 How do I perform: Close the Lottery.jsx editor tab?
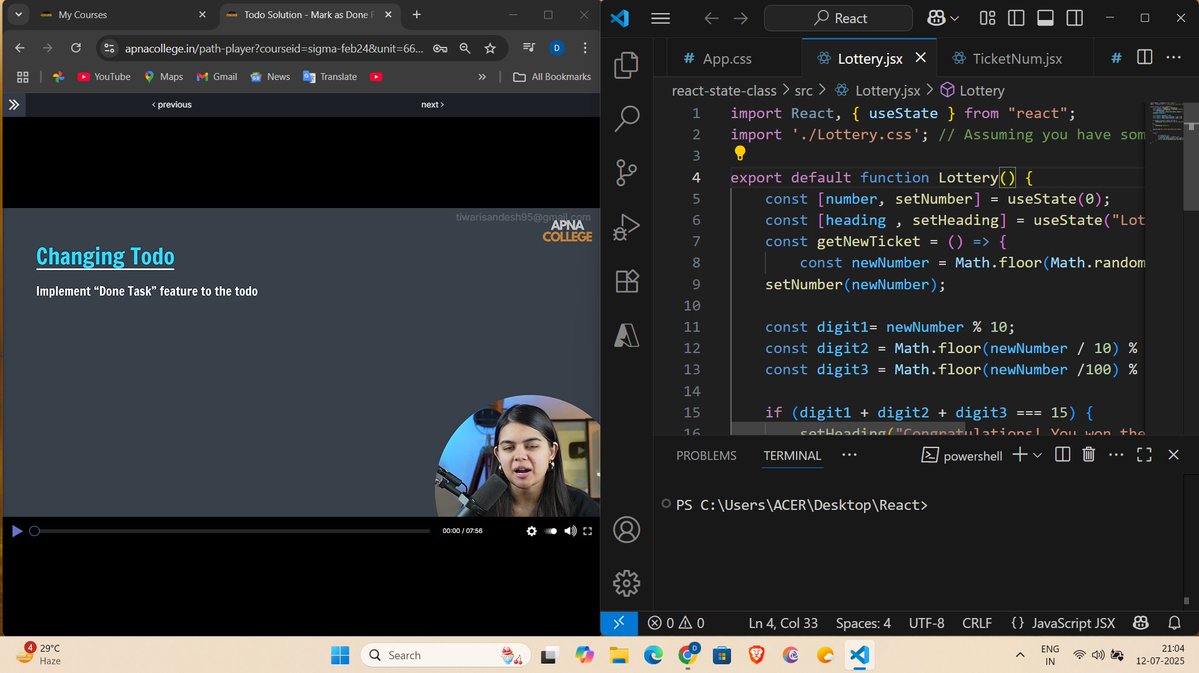pos(921,57)
